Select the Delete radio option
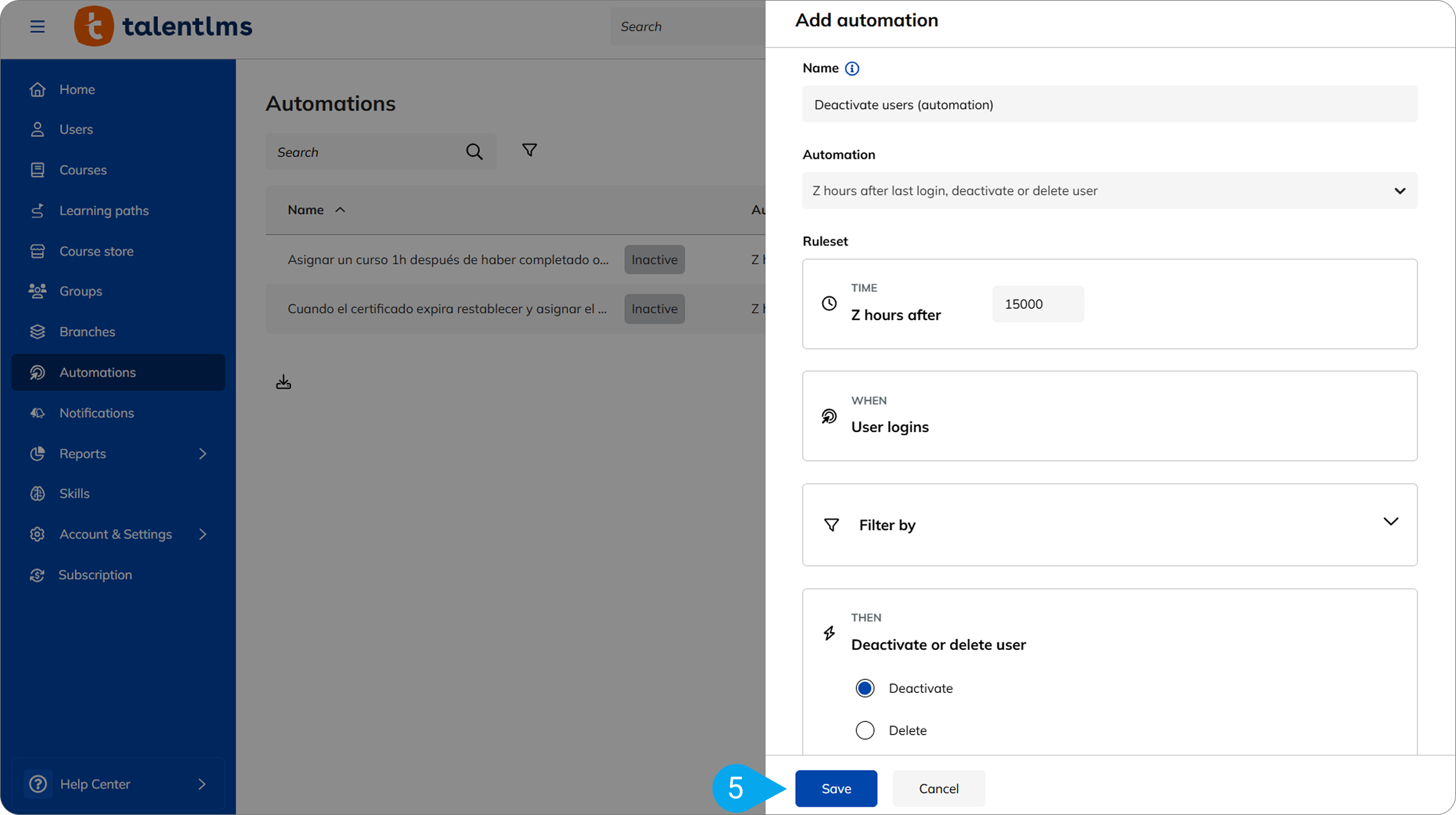Viewport: 1456px width, 815px height. (x=865, y=730)
